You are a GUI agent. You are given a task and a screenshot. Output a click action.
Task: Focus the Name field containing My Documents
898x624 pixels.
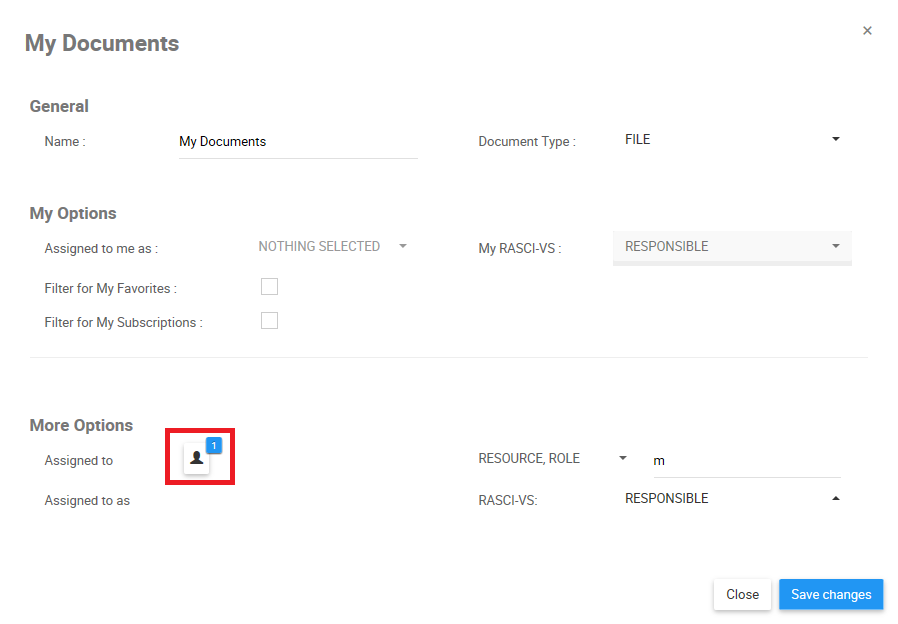(x=297, y=142)
